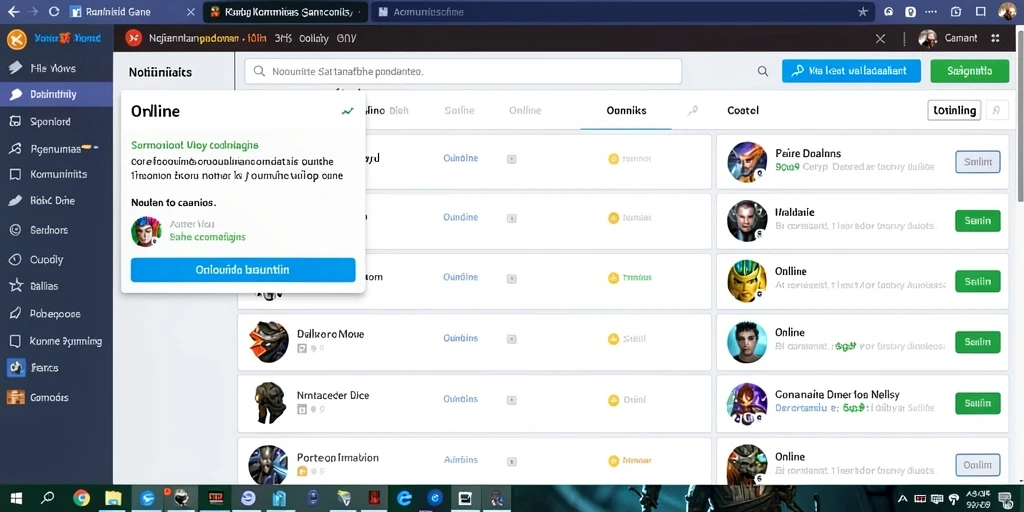Click the key icon next to Oonniks tab
1024x512 pixels.
click(x=692, y=111)
